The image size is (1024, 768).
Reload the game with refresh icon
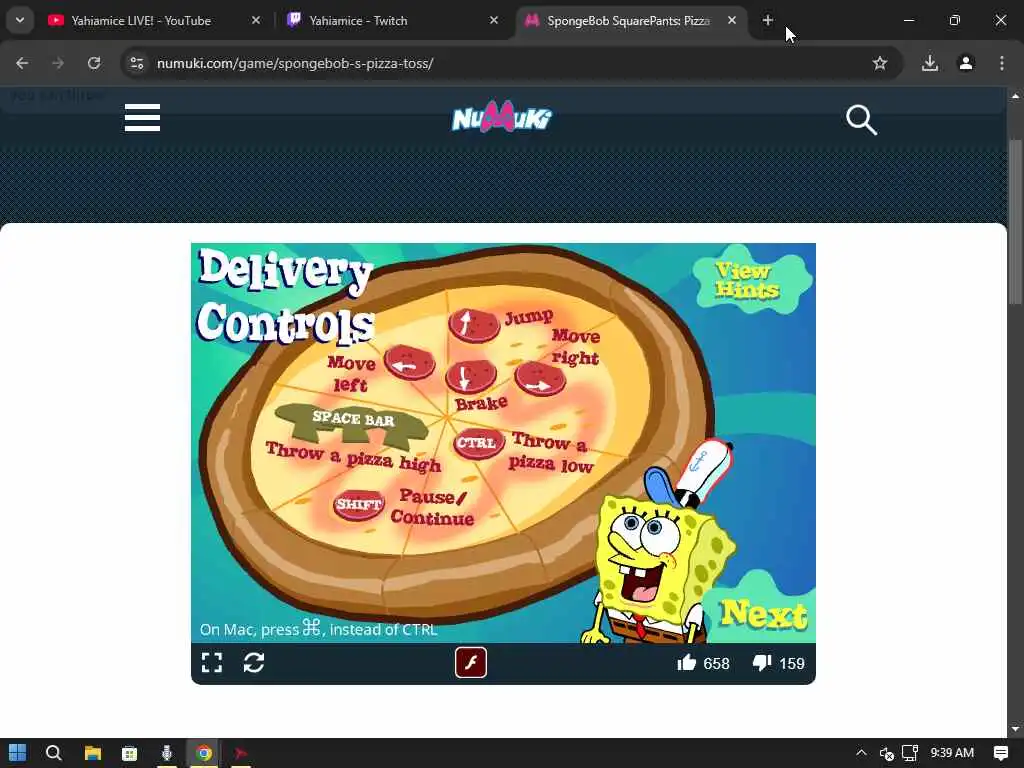tap(254, 663)
